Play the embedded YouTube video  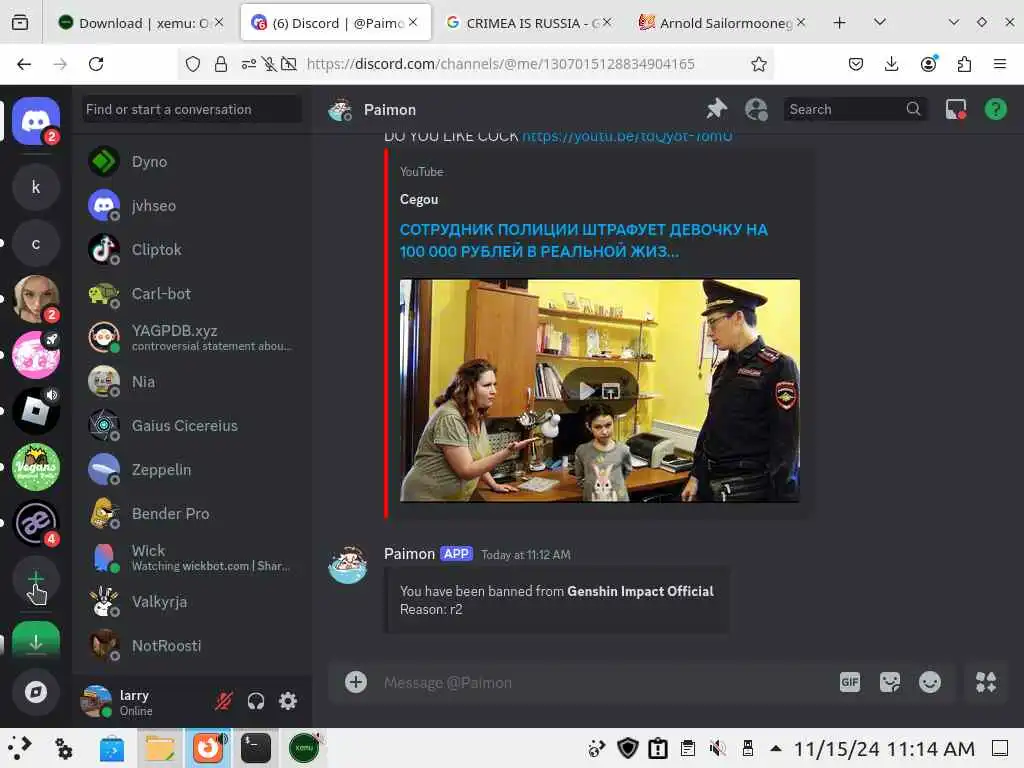pos(586,391)
